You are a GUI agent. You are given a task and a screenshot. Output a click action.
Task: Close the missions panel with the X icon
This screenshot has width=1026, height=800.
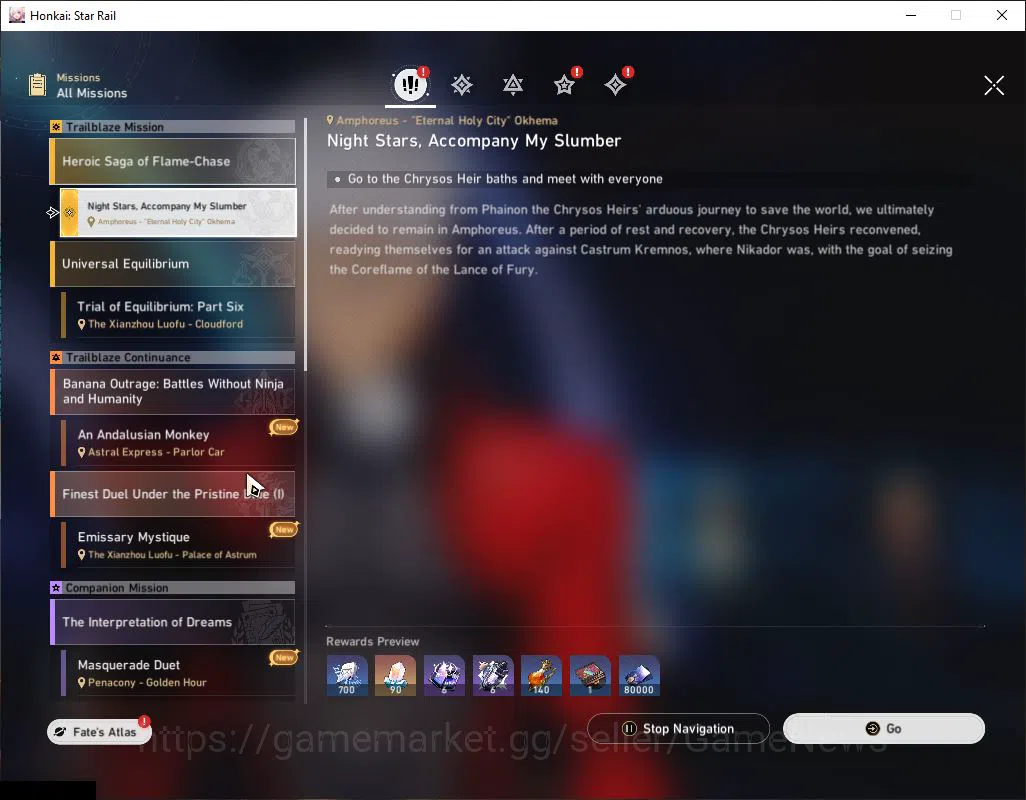[x=994, y=85]
